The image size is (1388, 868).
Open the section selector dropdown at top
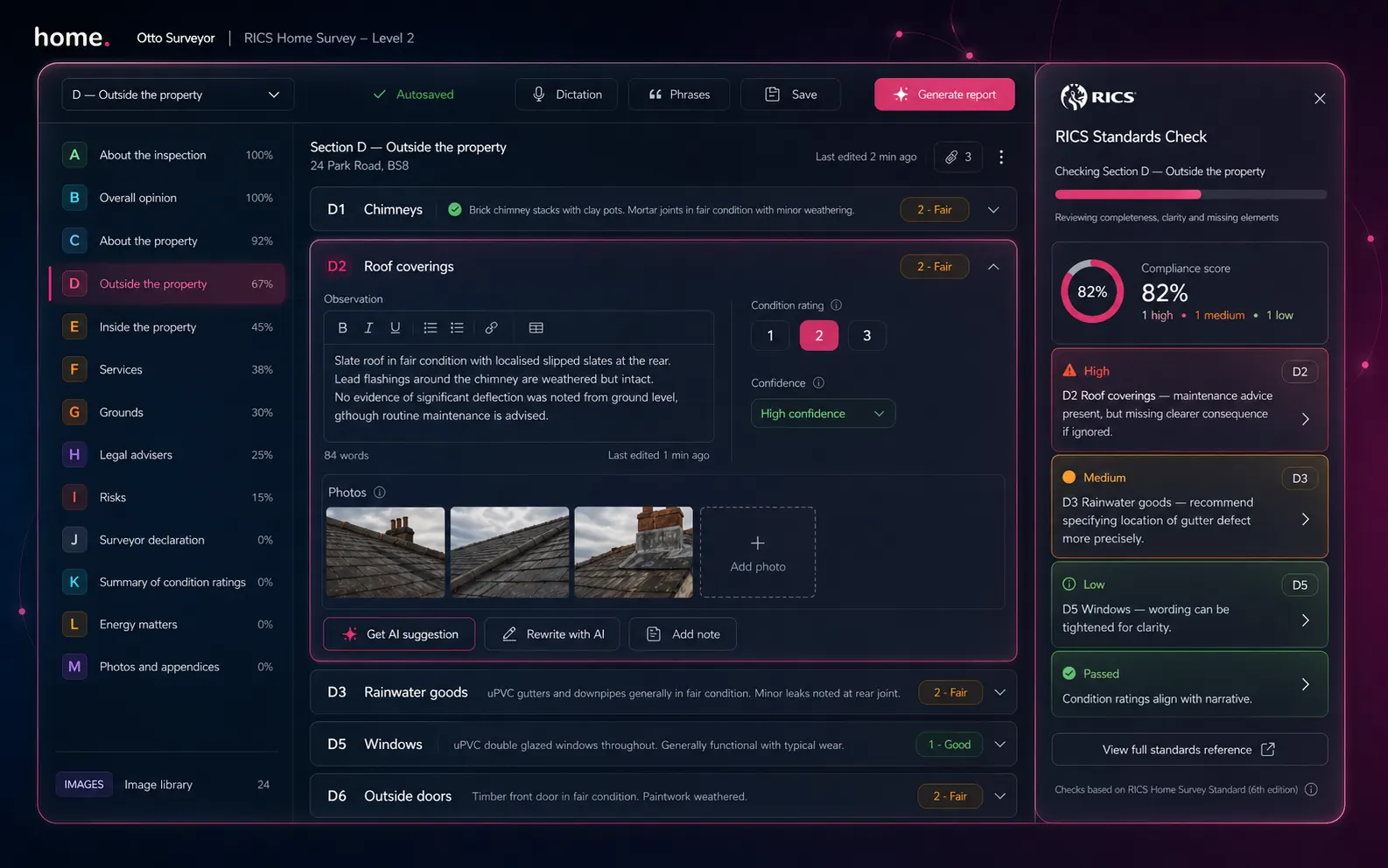[x=178, y=94]
